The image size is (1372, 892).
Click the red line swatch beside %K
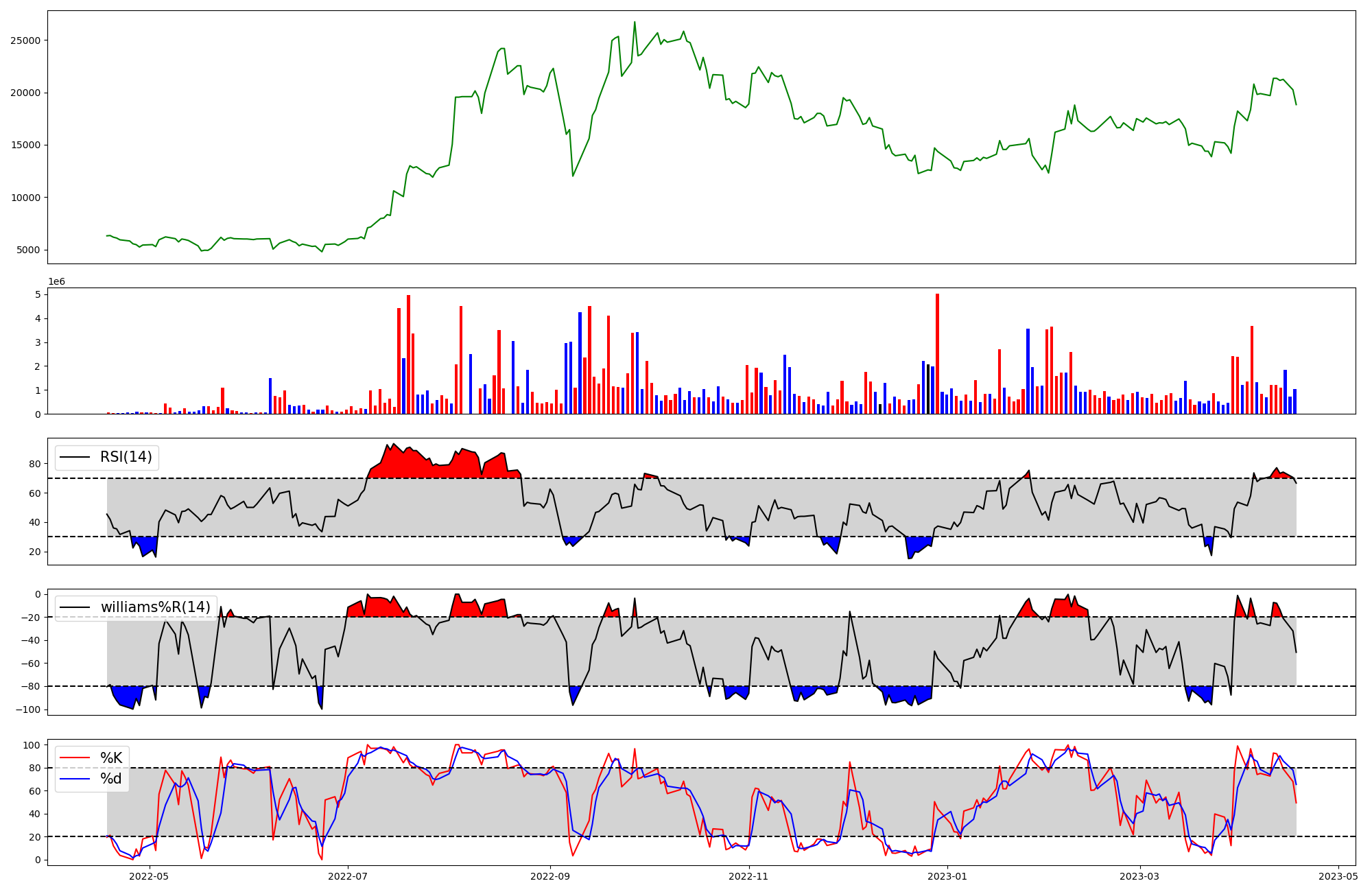click(75, 758)
